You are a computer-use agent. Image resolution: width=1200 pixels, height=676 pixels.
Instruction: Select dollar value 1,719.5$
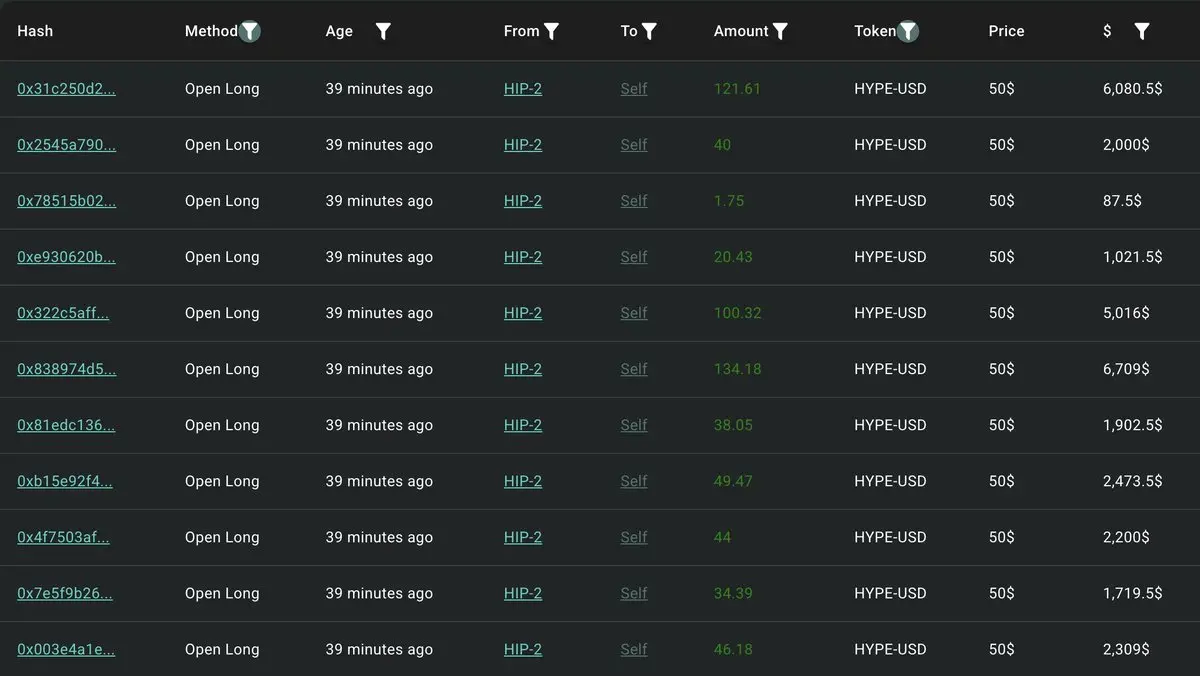pos(1132,593)
